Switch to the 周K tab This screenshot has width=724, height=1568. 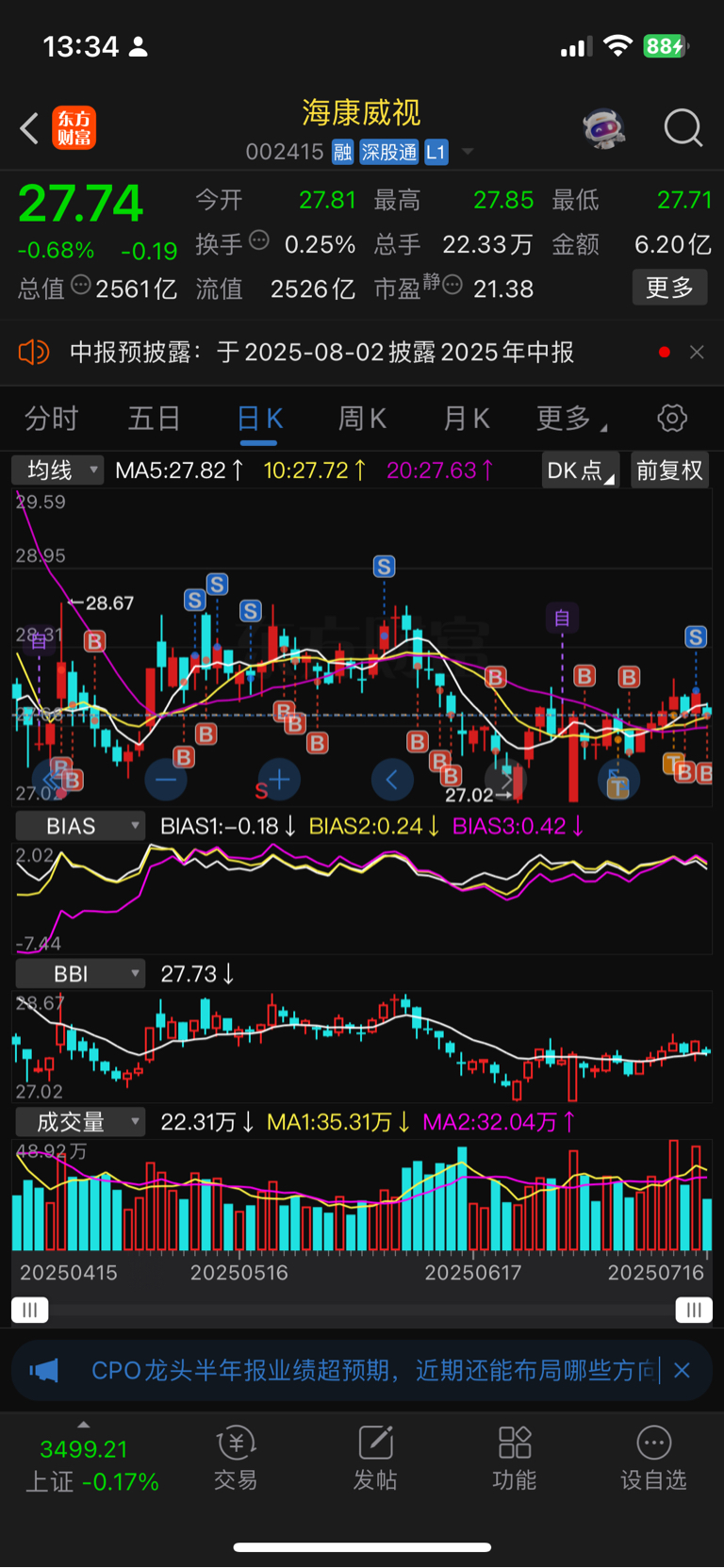click(x=362, y=419)
